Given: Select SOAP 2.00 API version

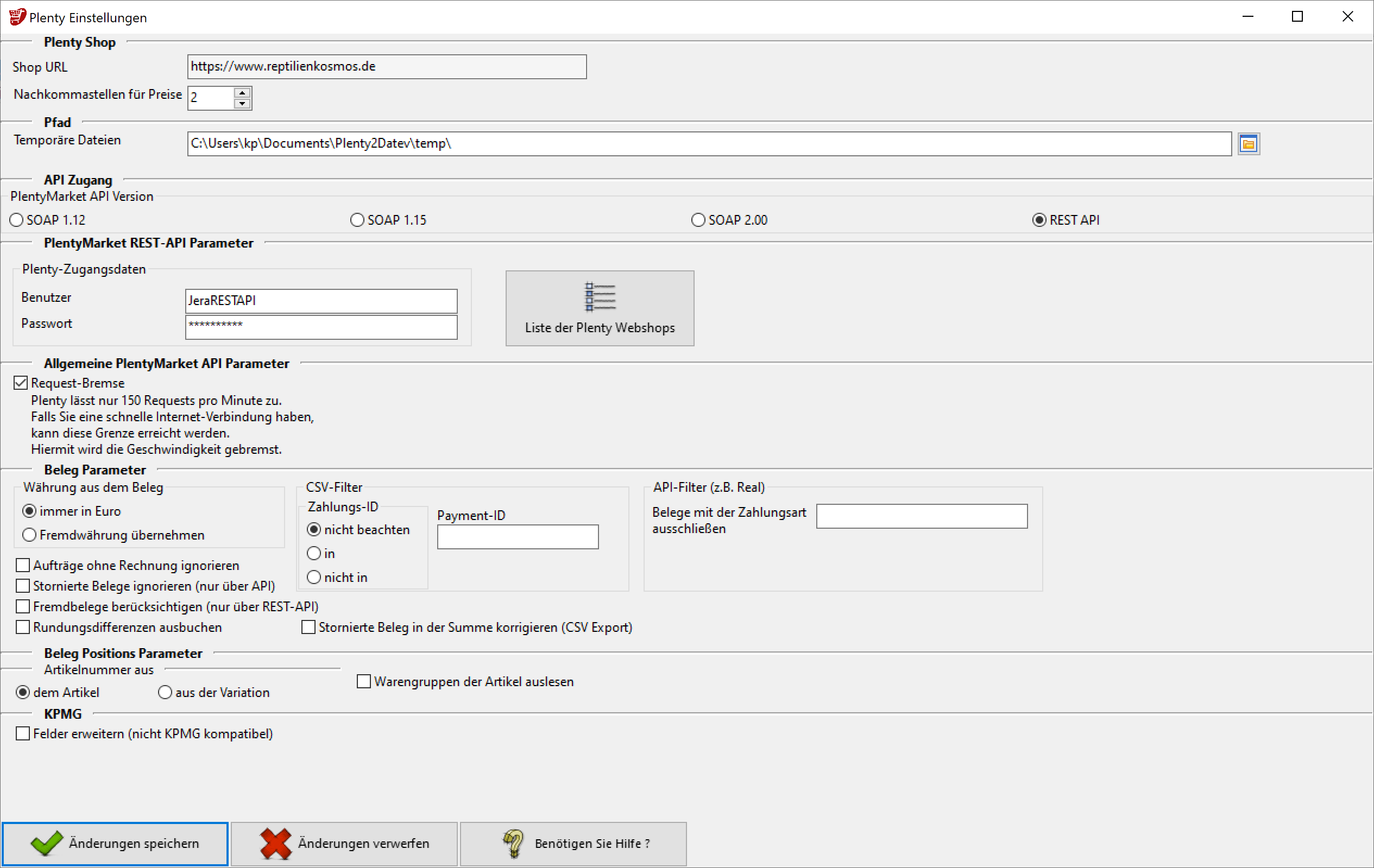Looking at the screenshot, I should tap(698, 220).
